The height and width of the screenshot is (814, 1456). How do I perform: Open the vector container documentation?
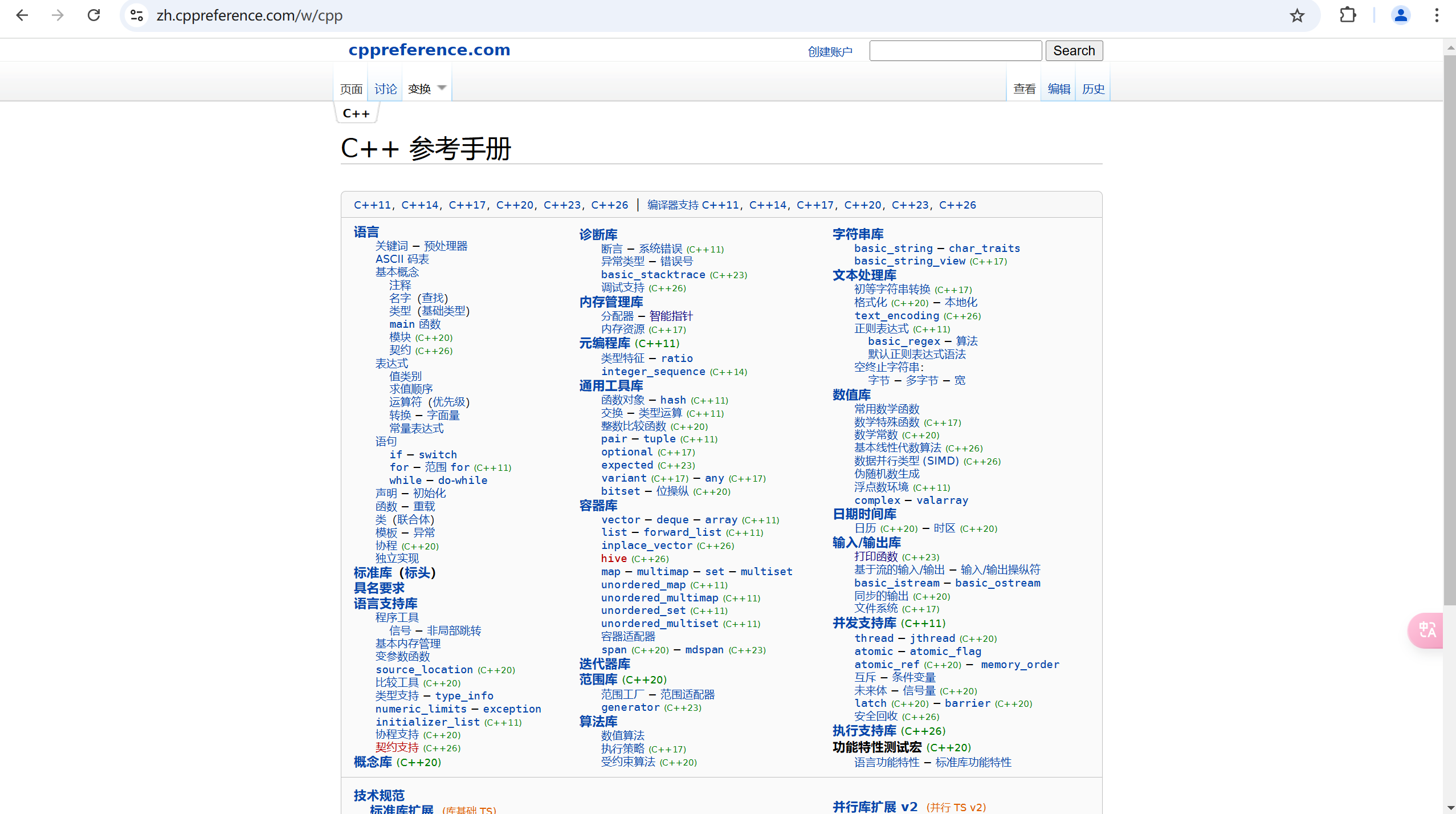click(x=621, y=519)
